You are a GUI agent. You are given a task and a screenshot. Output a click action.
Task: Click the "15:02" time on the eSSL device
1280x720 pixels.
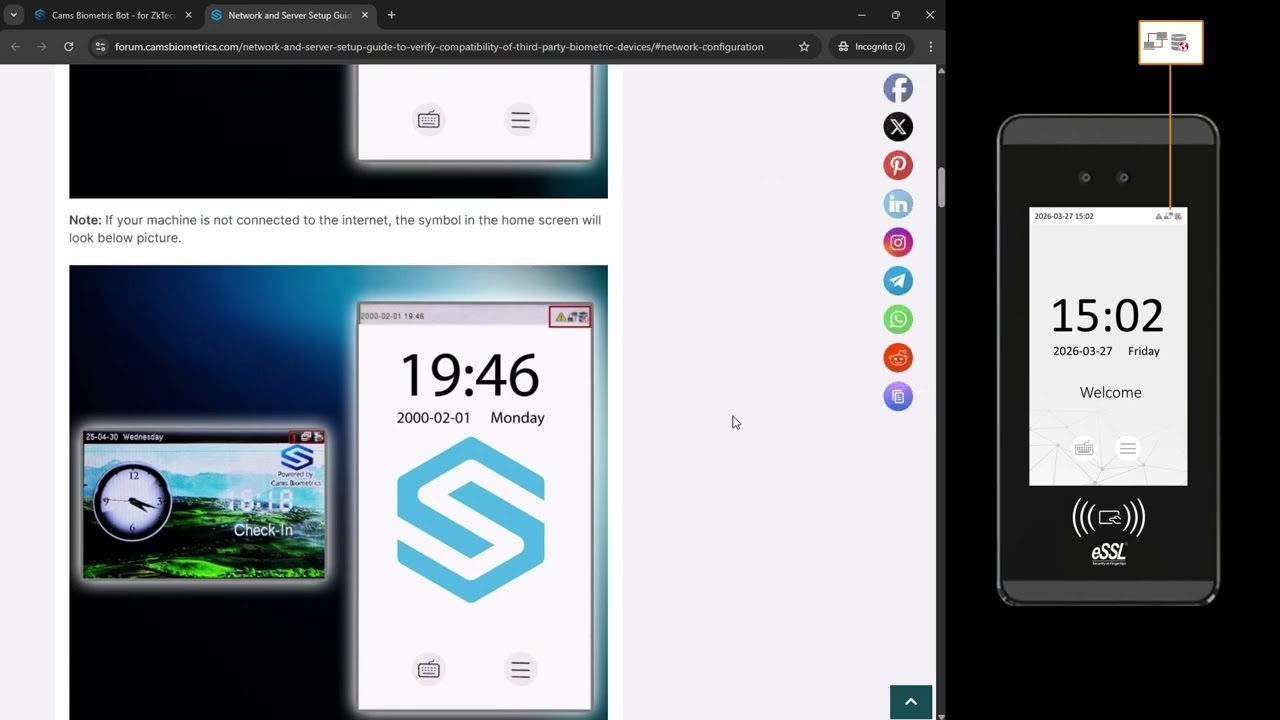[x=1108, y=317]
